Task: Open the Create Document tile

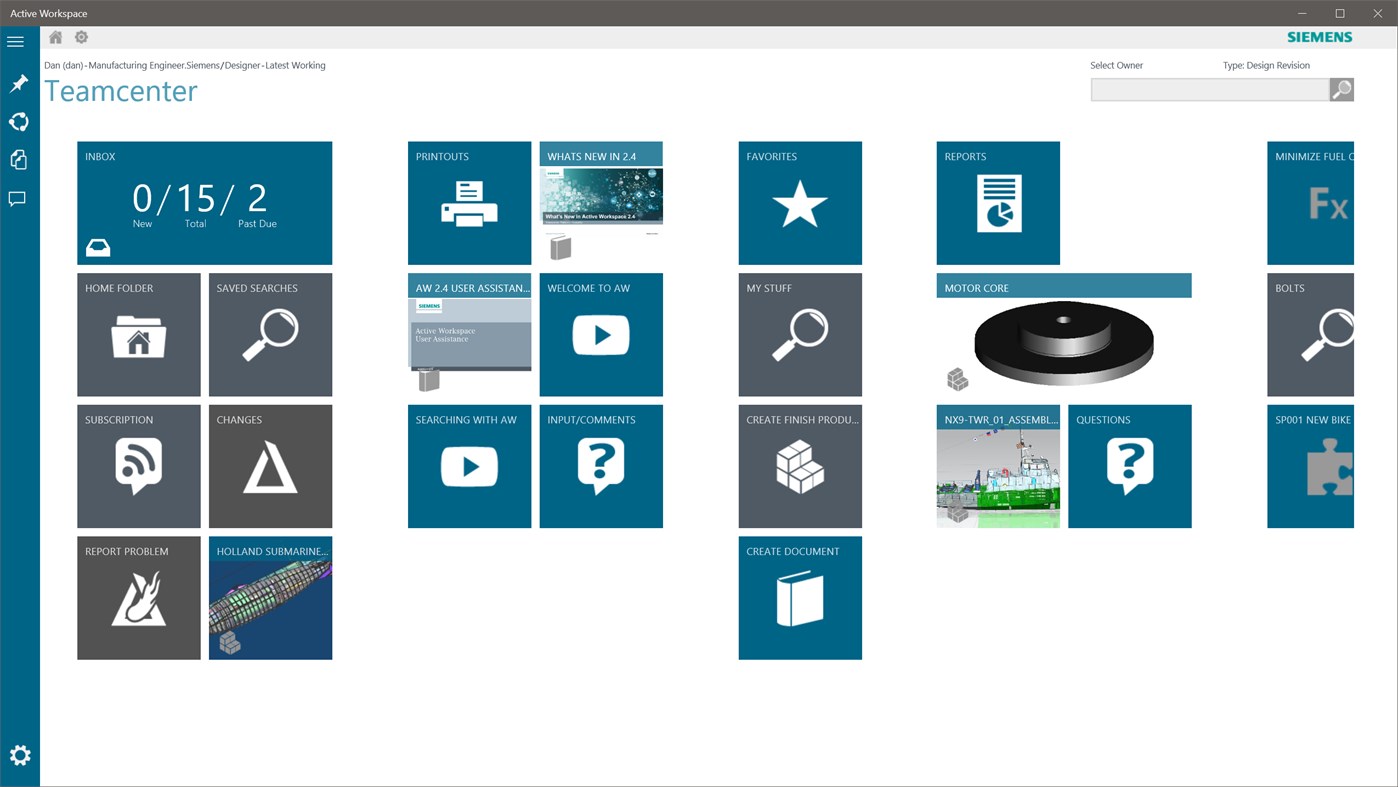Action: 799,598
